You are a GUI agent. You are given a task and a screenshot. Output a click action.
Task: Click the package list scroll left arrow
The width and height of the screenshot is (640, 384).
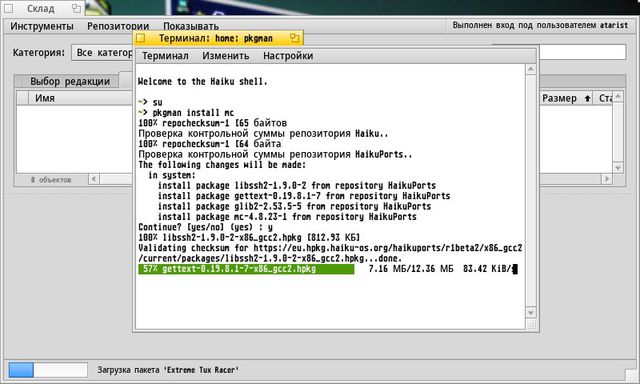[94, 179]
